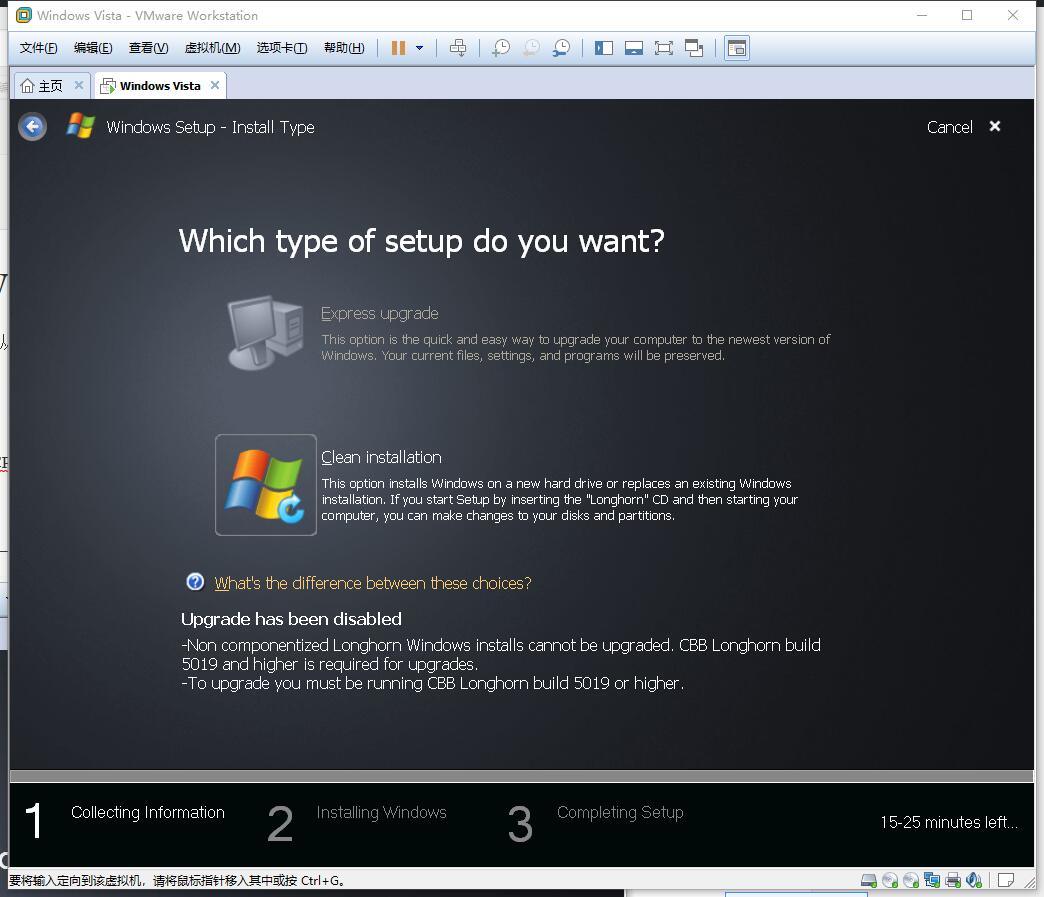Toggle the thumbnail bar view
Viewport: 1044px width, 897px height.
[634, 48]
